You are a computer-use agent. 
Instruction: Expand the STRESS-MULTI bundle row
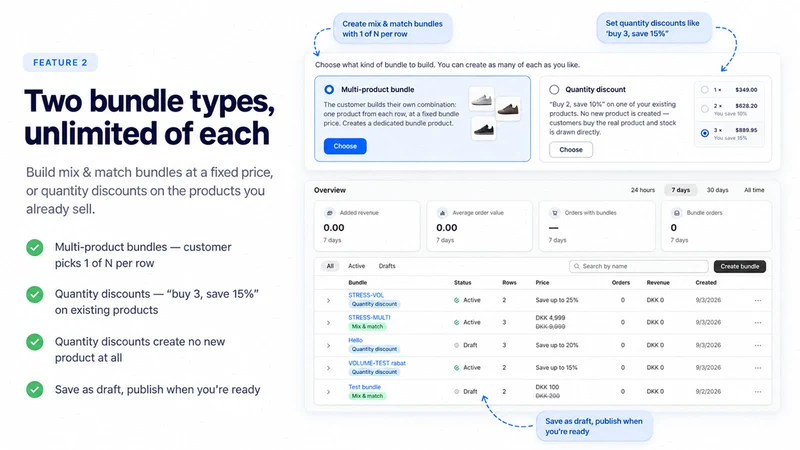coord(329,322)
